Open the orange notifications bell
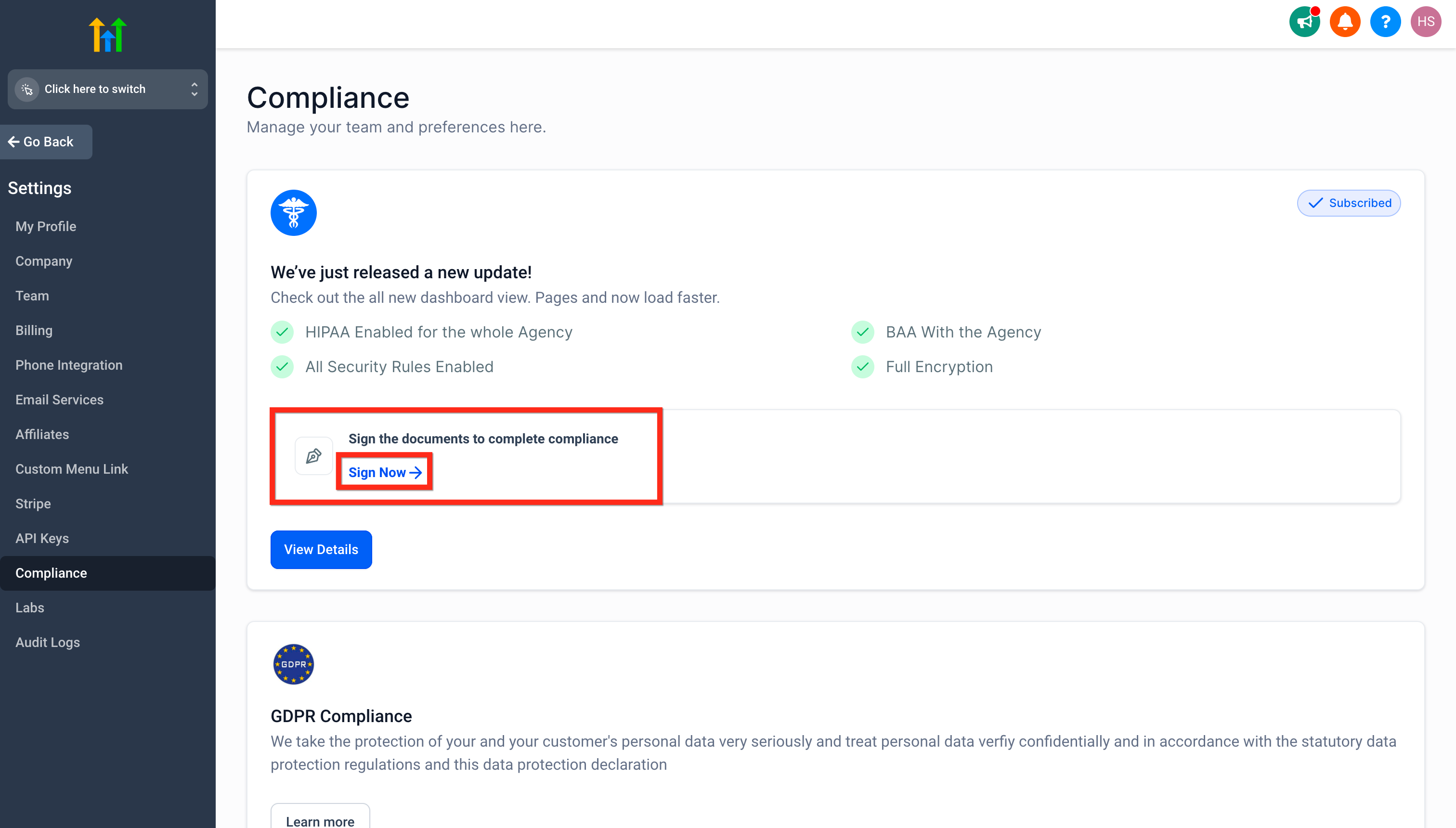The height and width of the screenshot is (828, 1456). tap(1344, 22)
